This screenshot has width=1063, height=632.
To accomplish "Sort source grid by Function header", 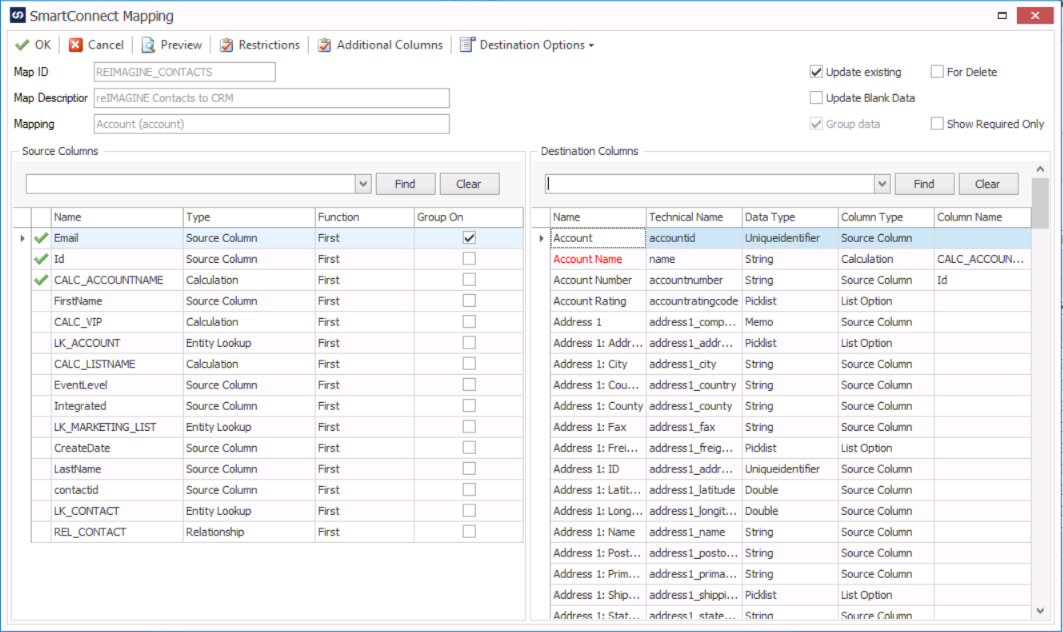I will point(364,217).
